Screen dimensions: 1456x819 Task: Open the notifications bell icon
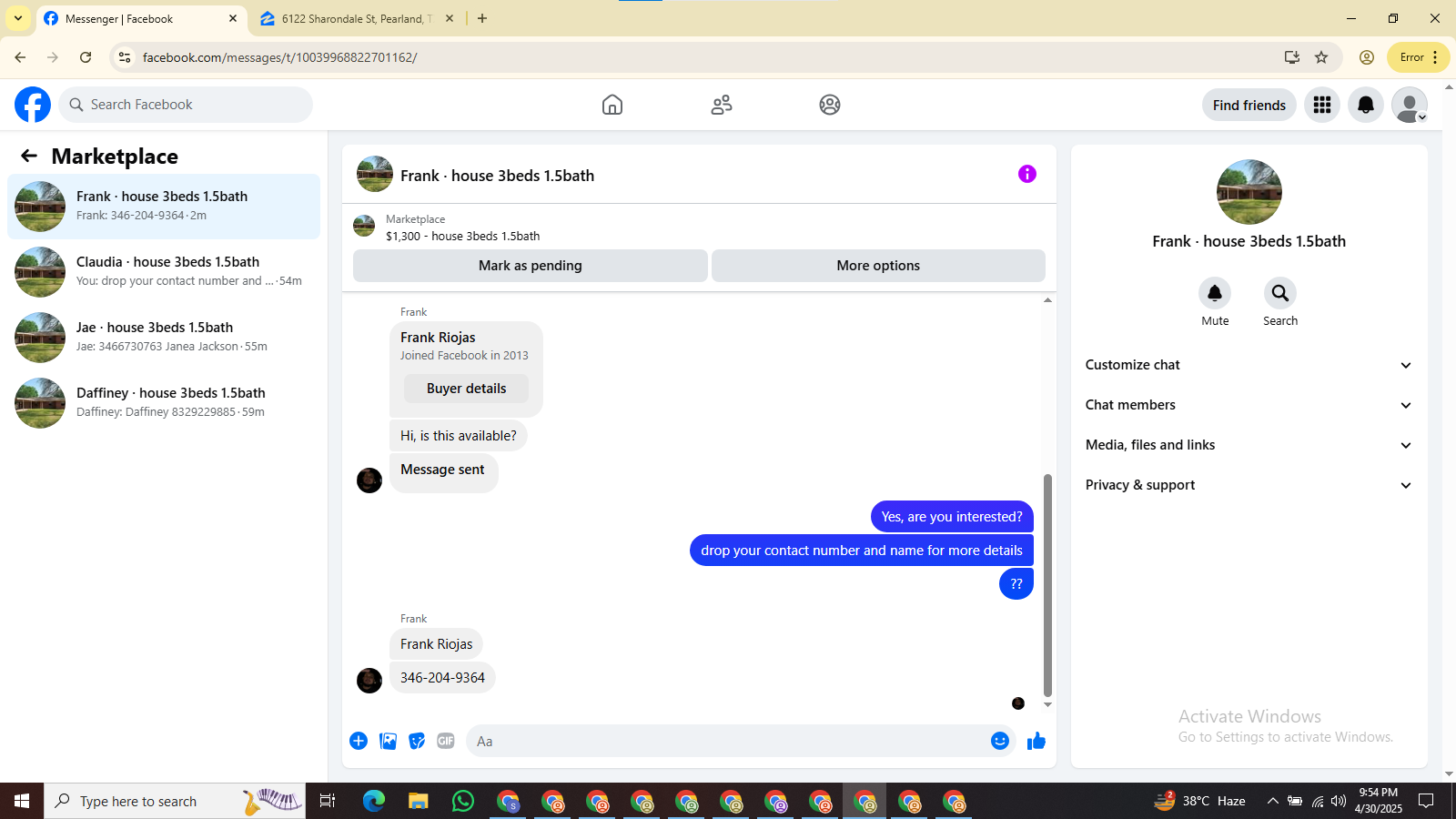coord(1366,105)
